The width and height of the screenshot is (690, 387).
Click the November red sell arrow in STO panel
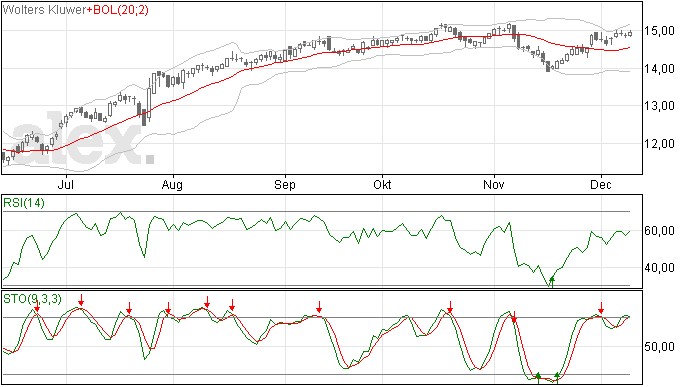click(x=514, y=317)
